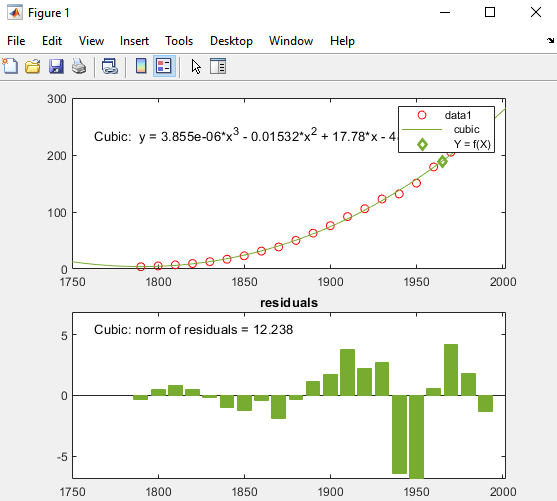This screenshot has width=557, height=501.
Task: Click the red data circle at 1950
Action: tap(416, 183)
